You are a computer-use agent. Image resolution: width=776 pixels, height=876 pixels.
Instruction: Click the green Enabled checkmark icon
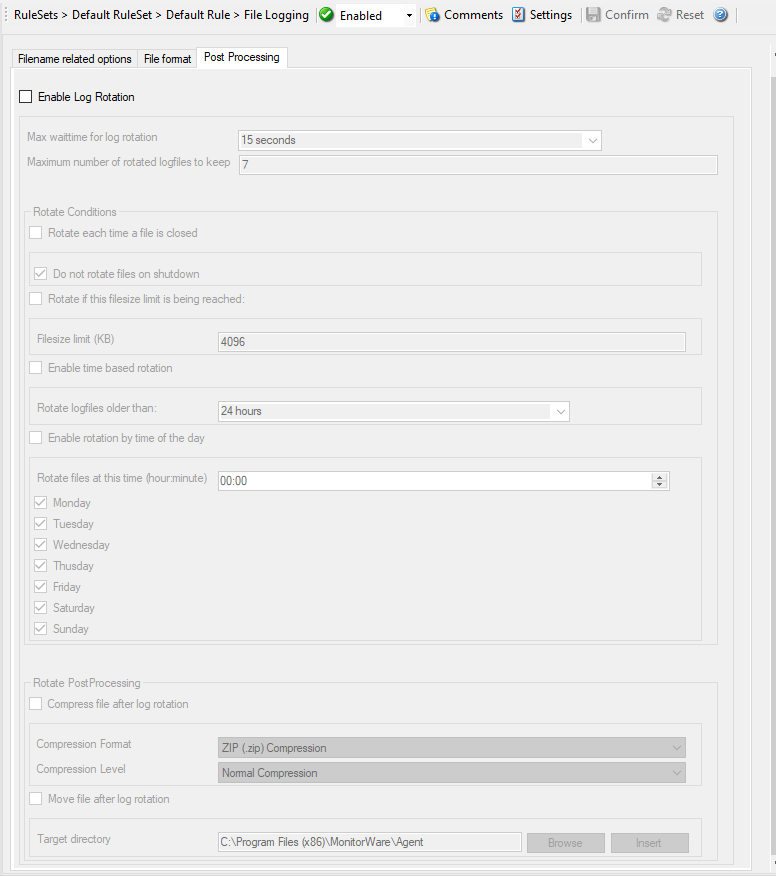[x=326, y=15]
